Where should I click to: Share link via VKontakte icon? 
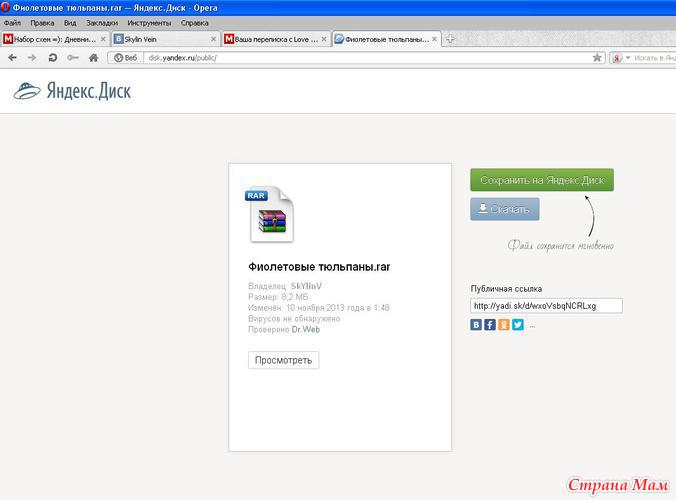pyautogui.click(x=476, y=325)
